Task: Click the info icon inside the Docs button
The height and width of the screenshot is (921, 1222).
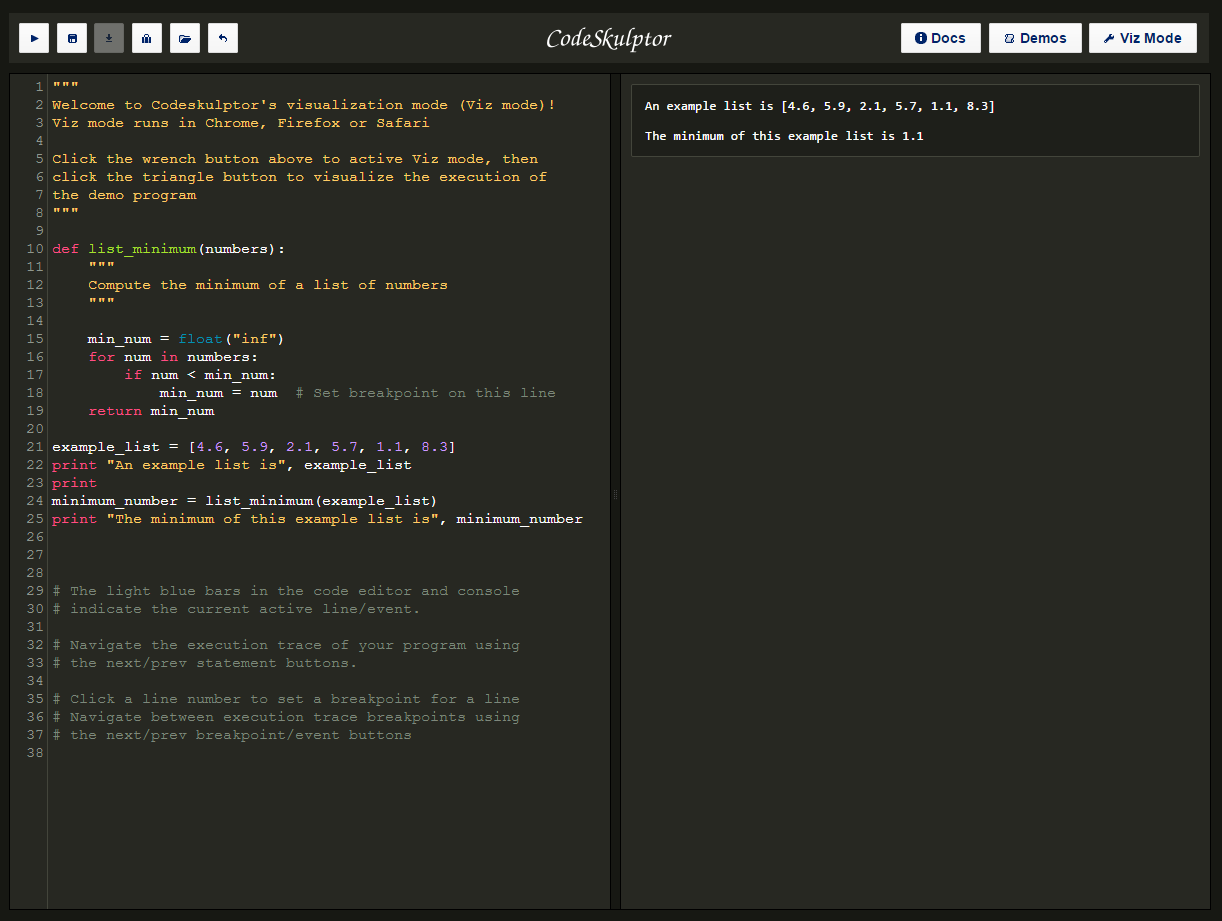Action: 922,37
